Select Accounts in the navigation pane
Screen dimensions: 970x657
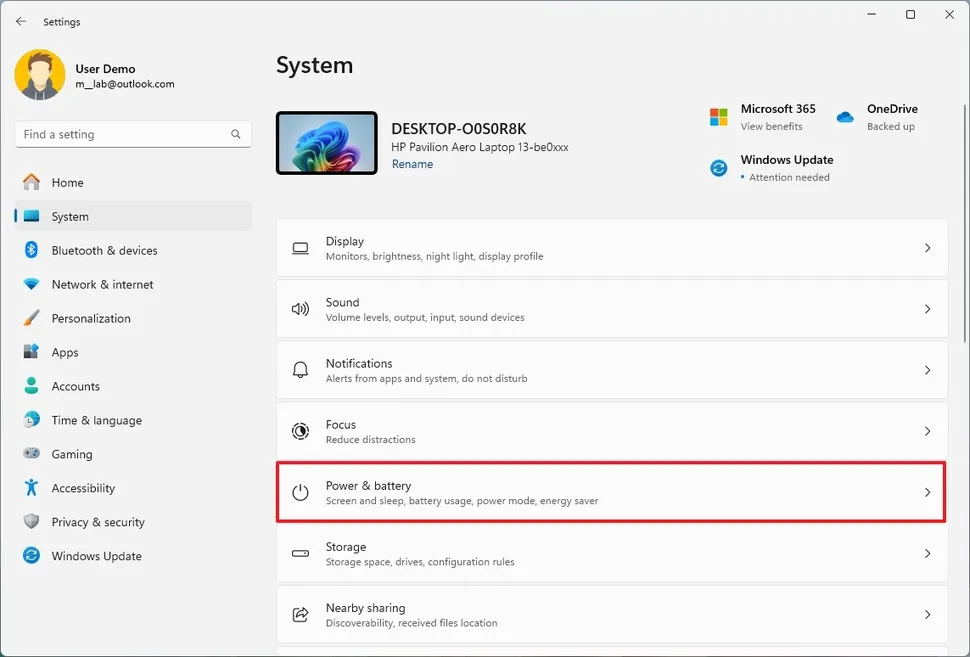pos(74,386)
